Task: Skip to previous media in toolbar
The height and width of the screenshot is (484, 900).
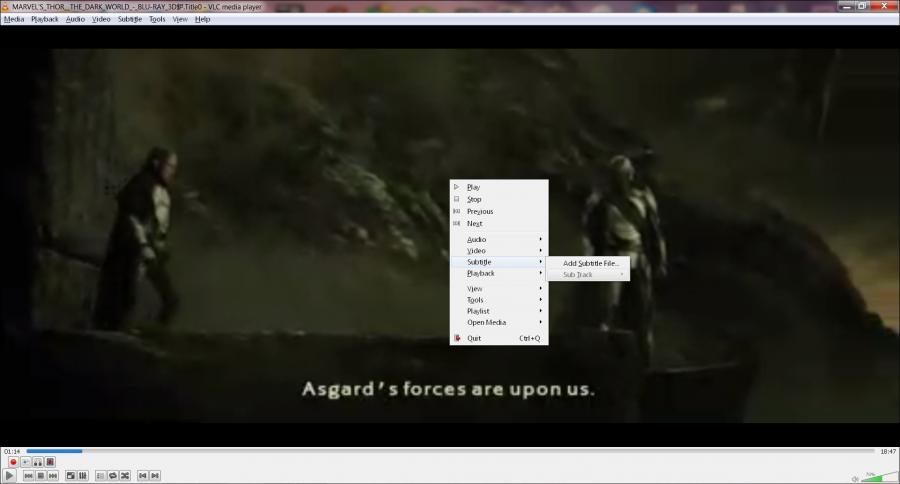Action: (28, 476)
